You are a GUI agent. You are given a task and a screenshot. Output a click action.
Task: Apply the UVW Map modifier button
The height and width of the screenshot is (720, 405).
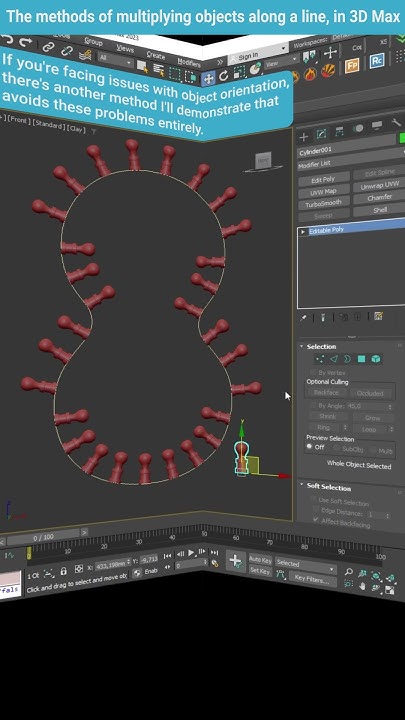(x=324, y=191)
